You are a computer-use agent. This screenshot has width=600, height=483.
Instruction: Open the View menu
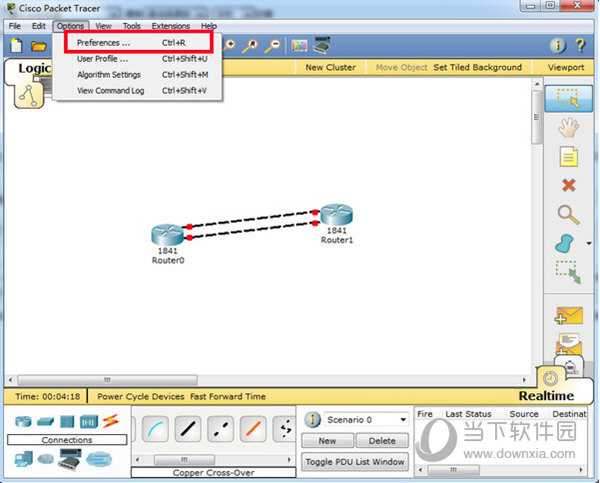pyautogui.click(x=103, y=26)
